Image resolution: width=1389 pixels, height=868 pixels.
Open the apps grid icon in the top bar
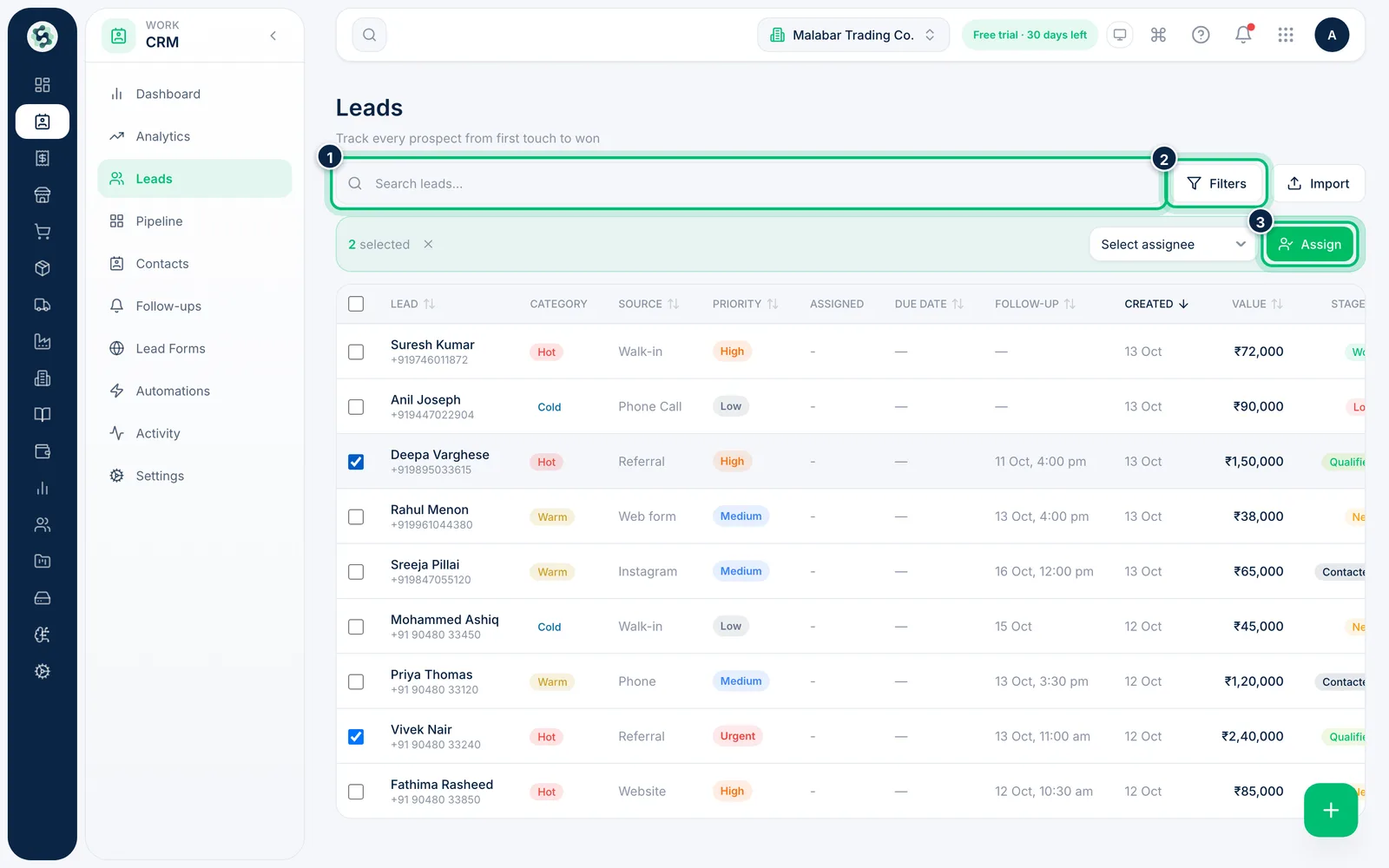click(1286, 35)
